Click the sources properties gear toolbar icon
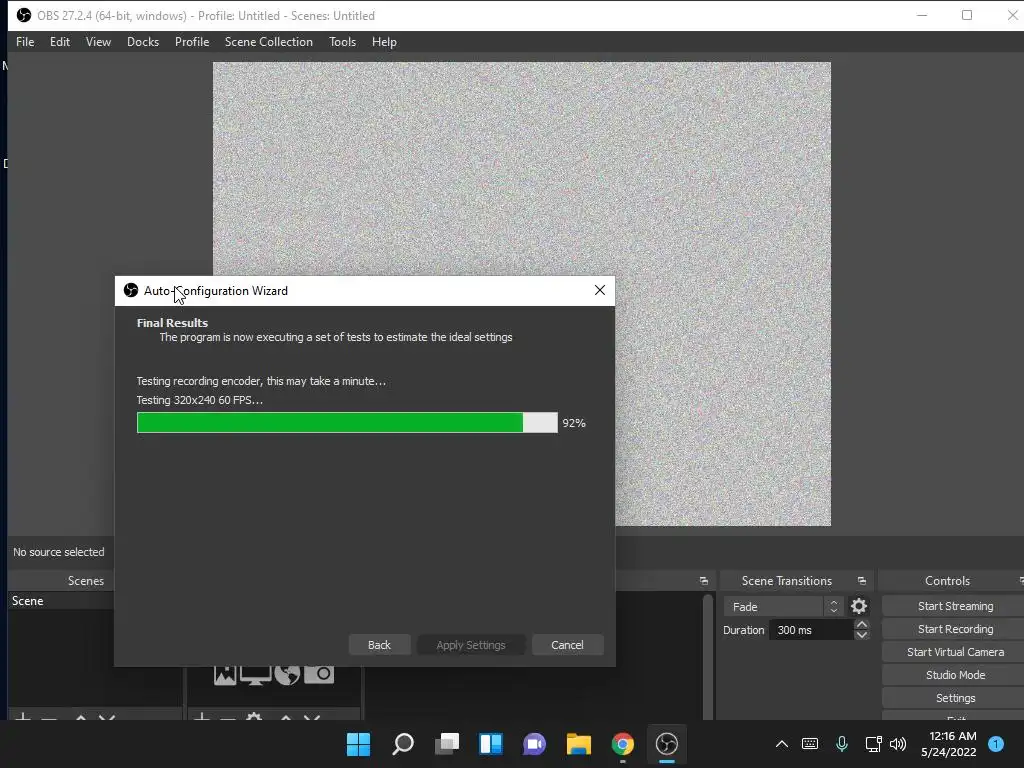 254,717
